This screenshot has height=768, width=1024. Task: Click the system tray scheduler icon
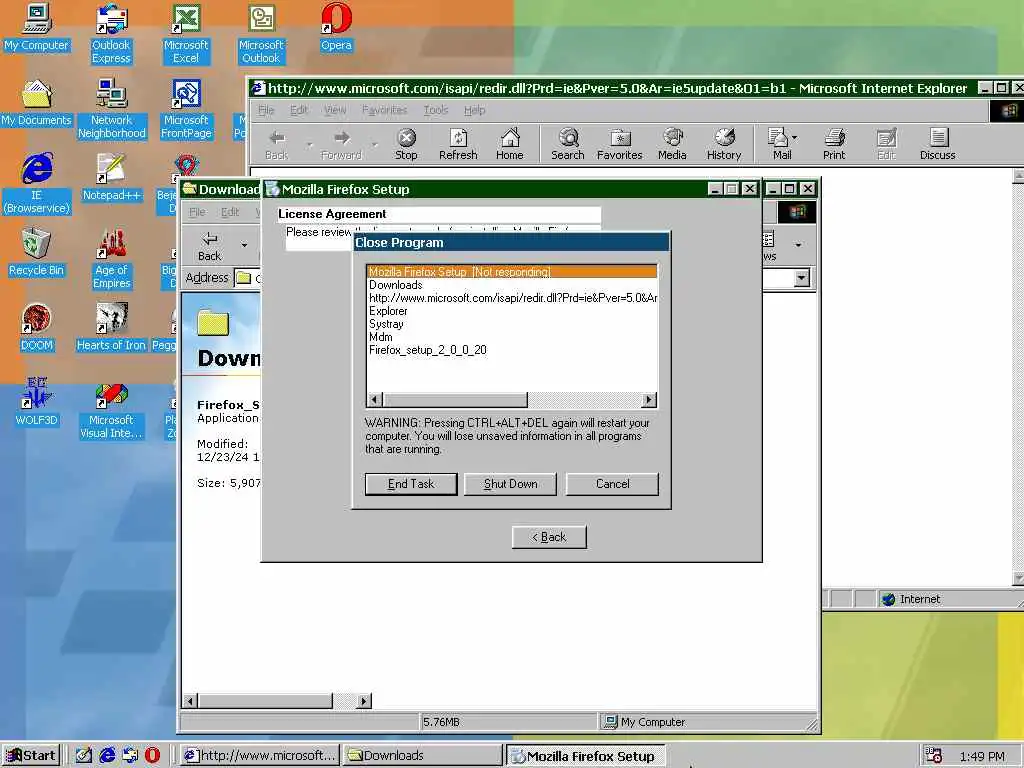pos(934,755)
